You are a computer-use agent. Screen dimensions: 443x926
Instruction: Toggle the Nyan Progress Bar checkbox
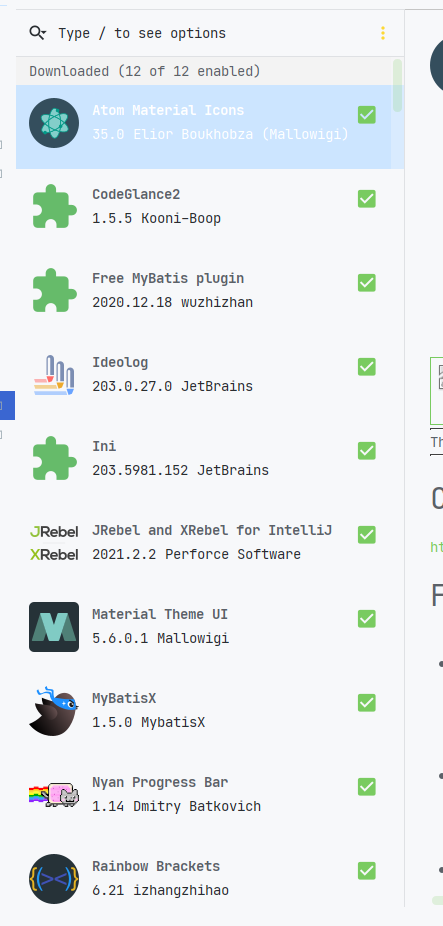click(x=367, y=787)
